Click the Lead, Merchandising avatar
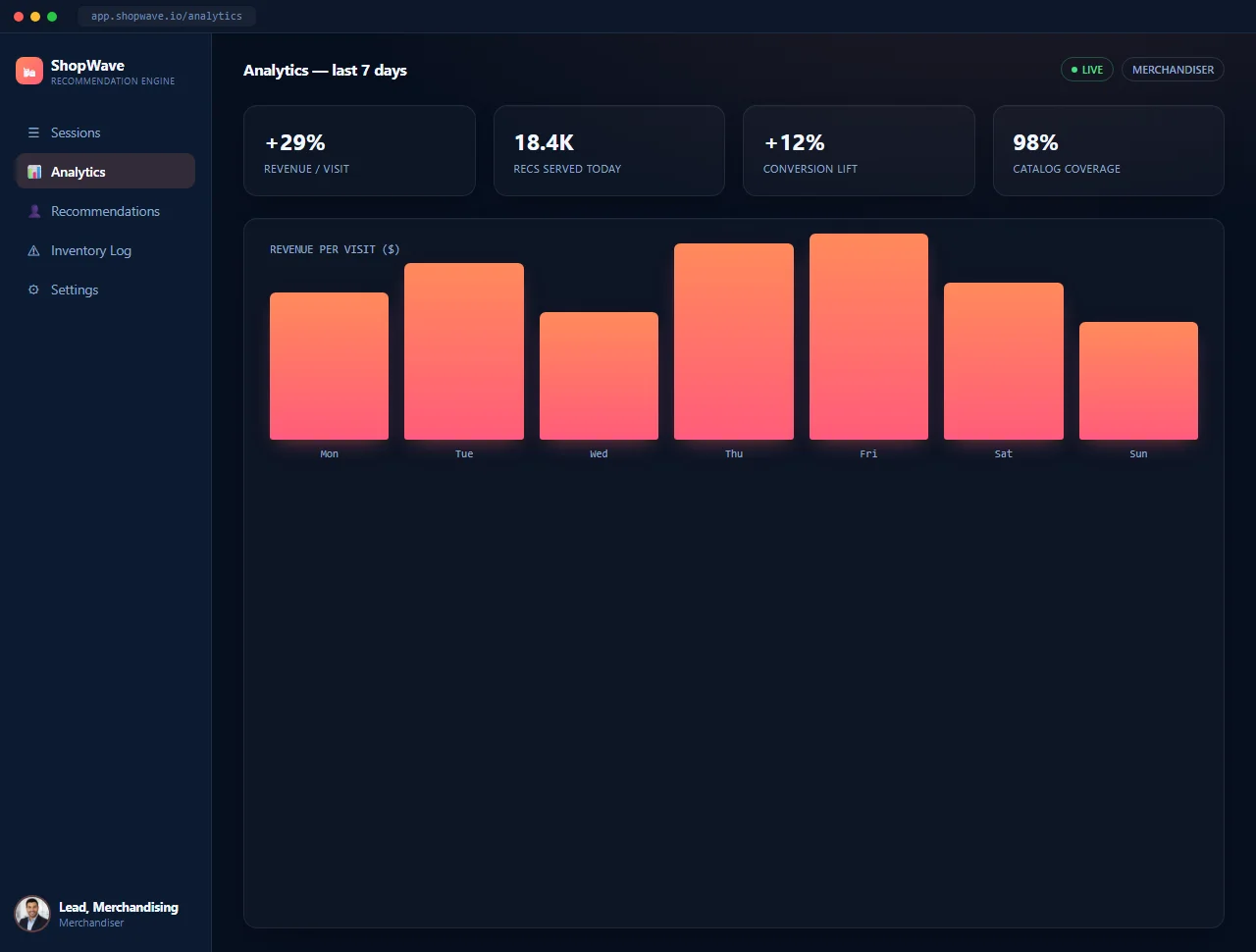This screenshot has height=952, width=1256. point(32,914)
